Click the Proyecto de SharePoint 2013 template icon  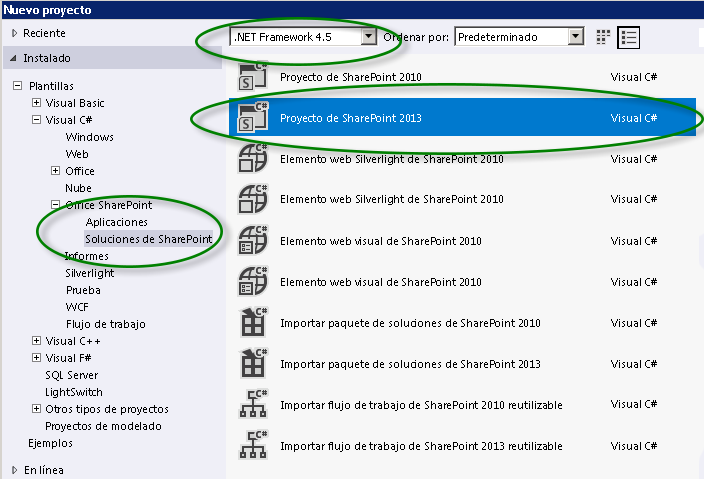253,118
